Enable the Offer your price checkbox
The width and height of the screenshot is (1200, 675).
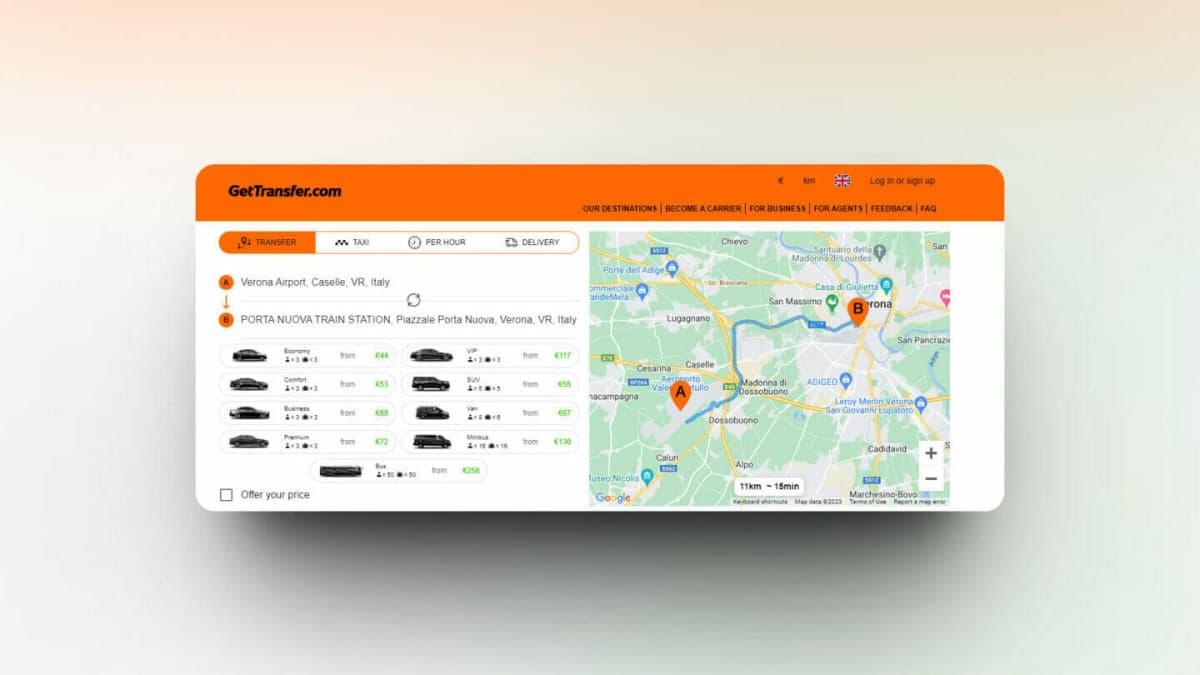click(226, 495)
